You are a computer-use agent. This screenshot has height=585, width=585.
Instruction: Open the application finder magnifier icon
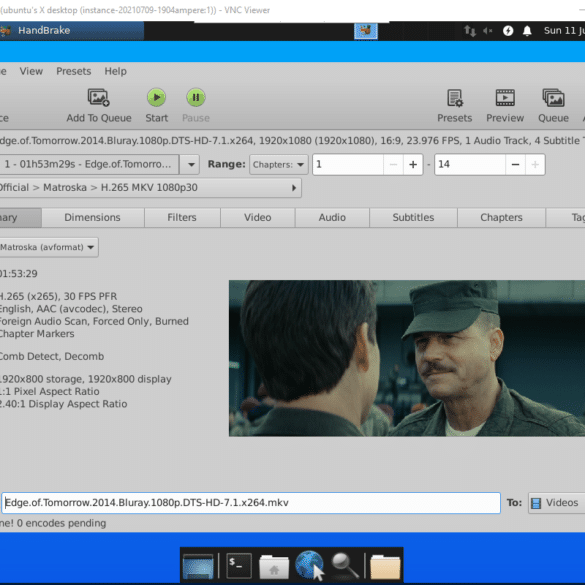point(345,566)
